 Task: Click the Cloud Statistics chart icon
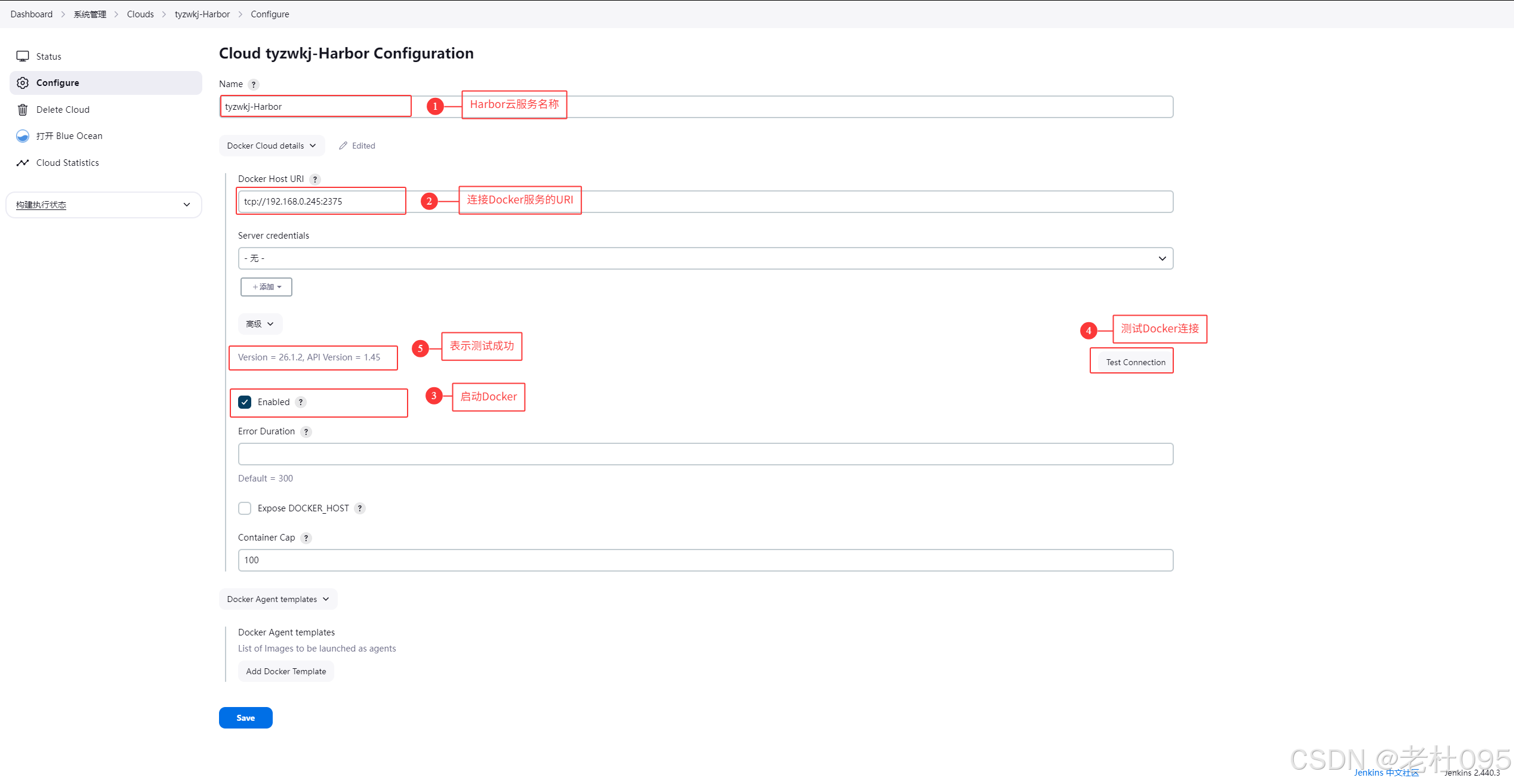click(x=23, y=163)
